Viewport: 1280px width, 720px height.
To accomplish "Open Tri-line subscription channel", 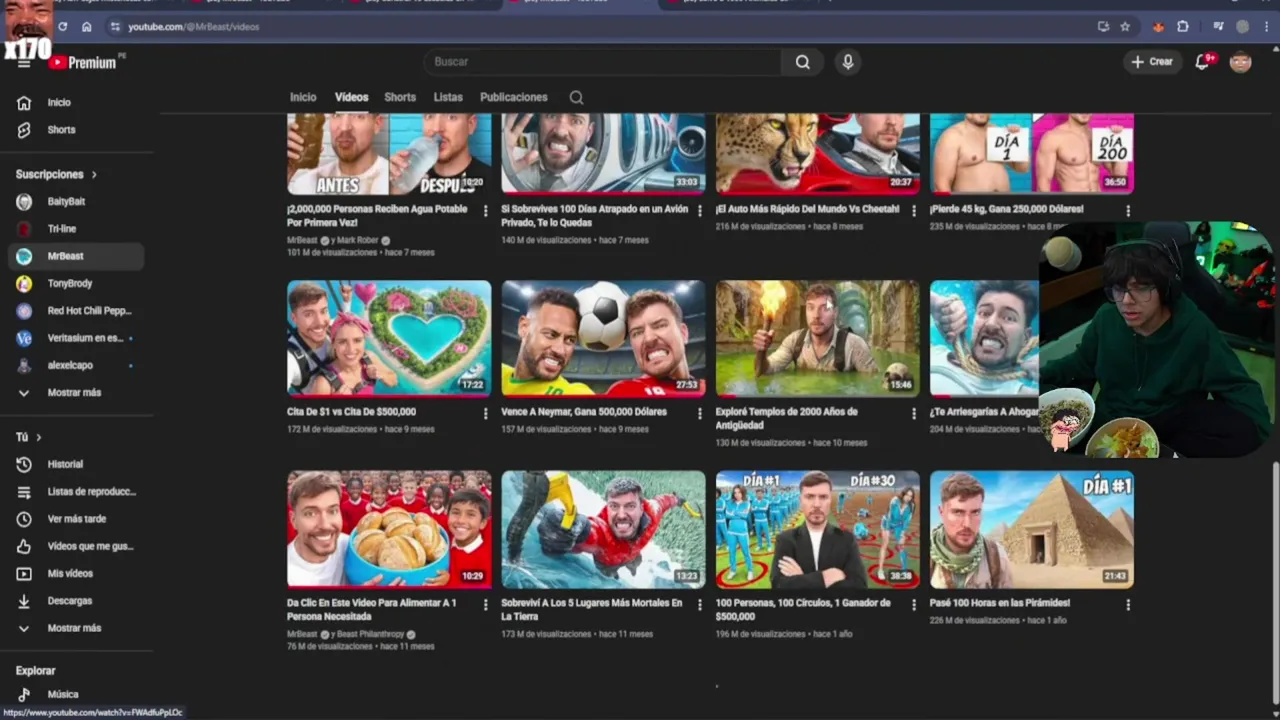I will coord(77,229).
